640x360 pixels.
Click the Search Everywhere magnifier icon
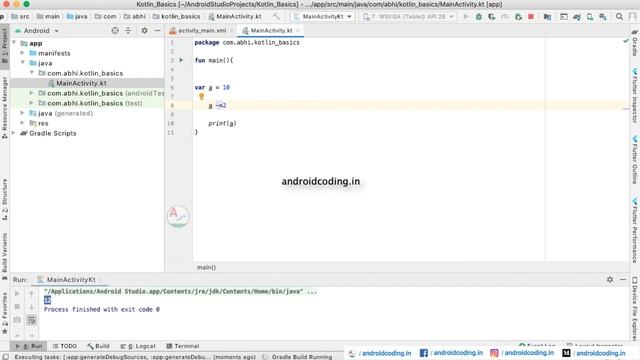619,17
